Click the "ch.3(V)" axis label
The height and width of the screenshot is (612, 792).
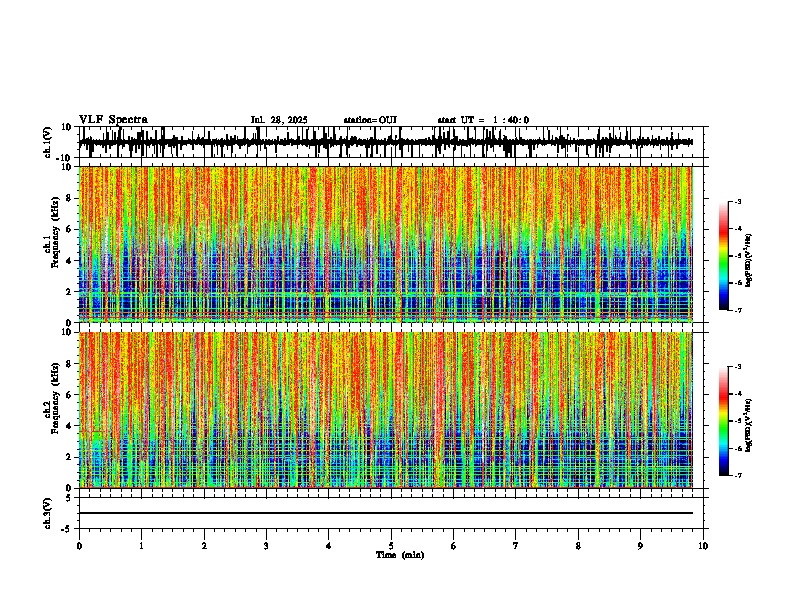48,514
